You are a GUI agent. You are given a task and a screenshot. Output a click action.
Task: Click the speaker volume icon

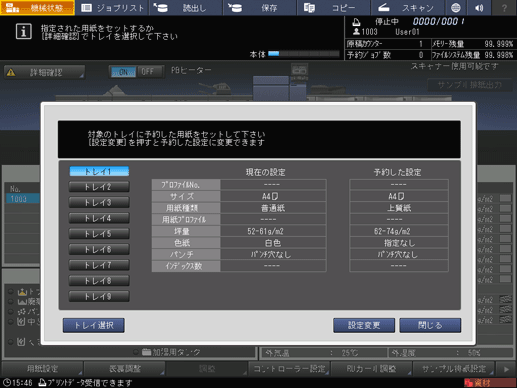pyautogui.click(x=479, y=8)
